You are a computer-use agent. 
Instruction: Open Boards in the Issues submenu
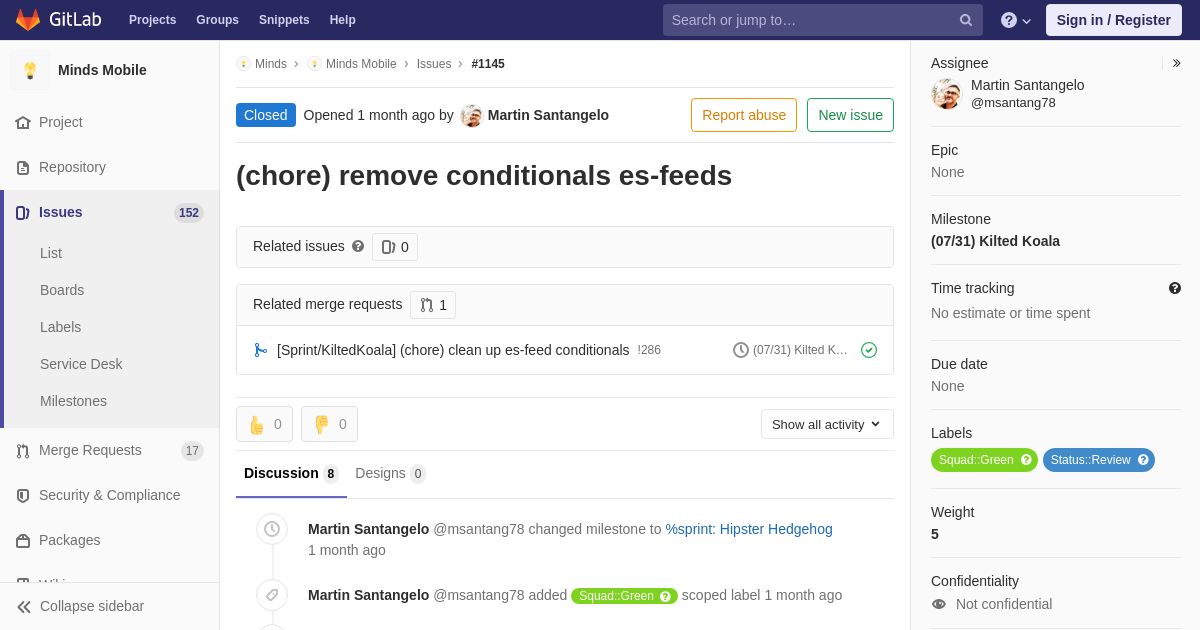click(62, 290)
